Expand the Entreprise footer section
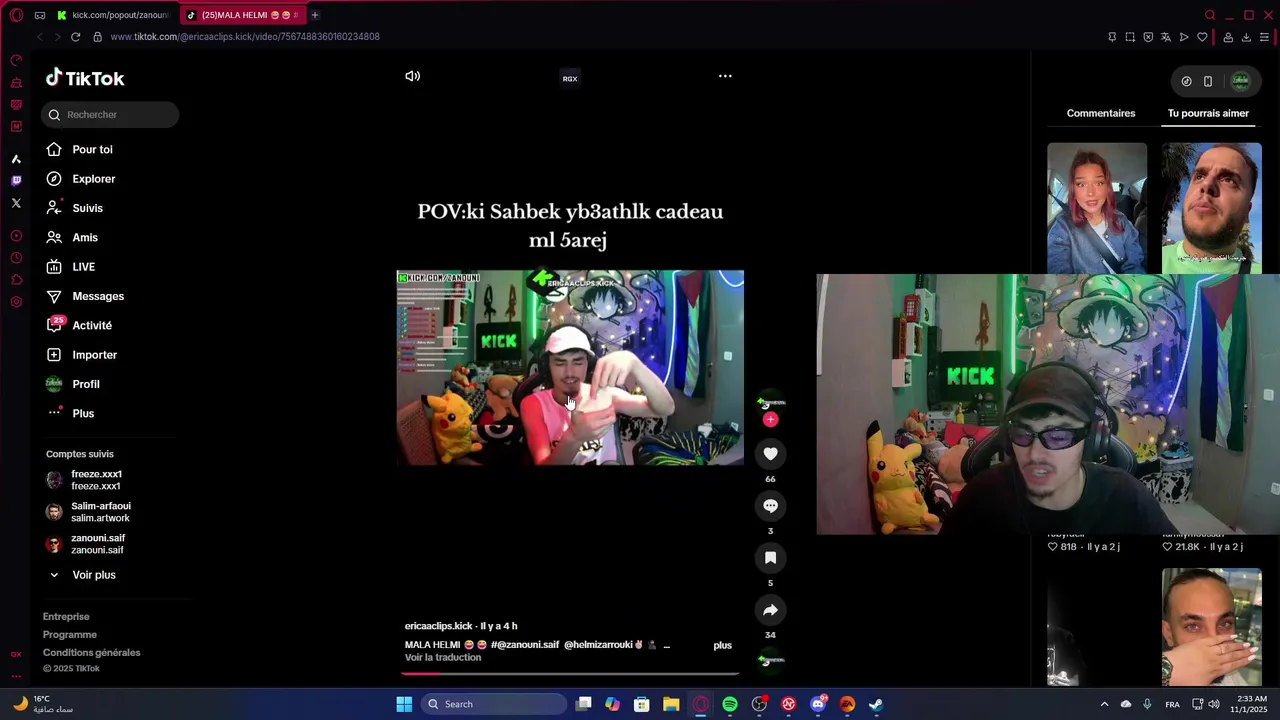The width and height of the screenshot is (1280, 720). tap(66, 617)
